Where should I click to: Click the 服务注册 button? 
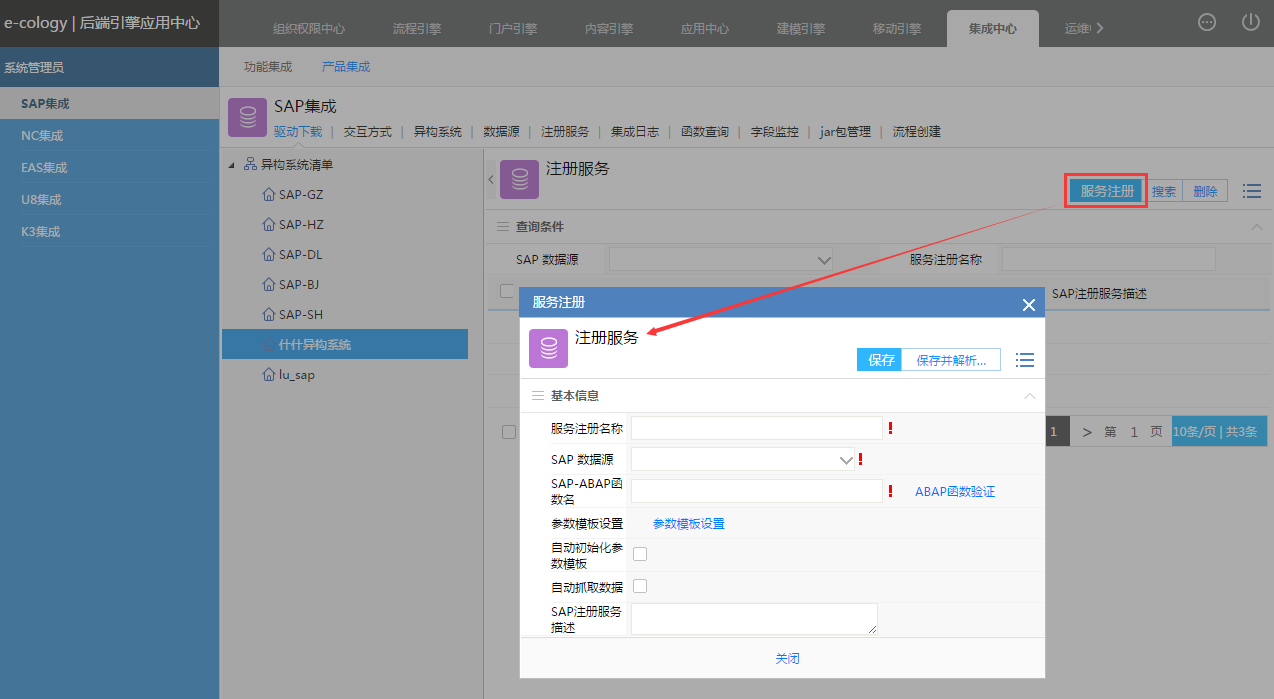[1107, 191]
